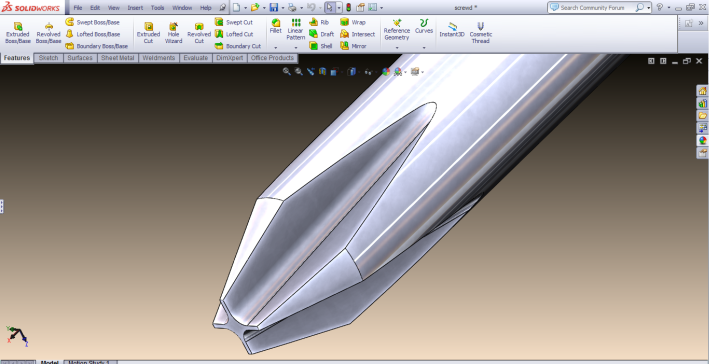The height and width of the screenshot is (364, 718).
Task: Select the Shell feature
Action: point(321,46)
